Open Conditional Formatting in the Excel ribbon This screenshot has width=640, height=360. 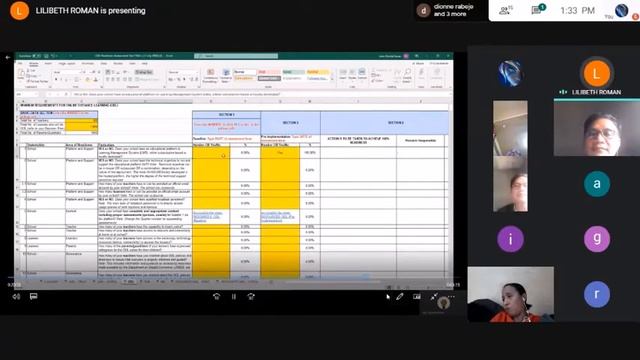210,76
